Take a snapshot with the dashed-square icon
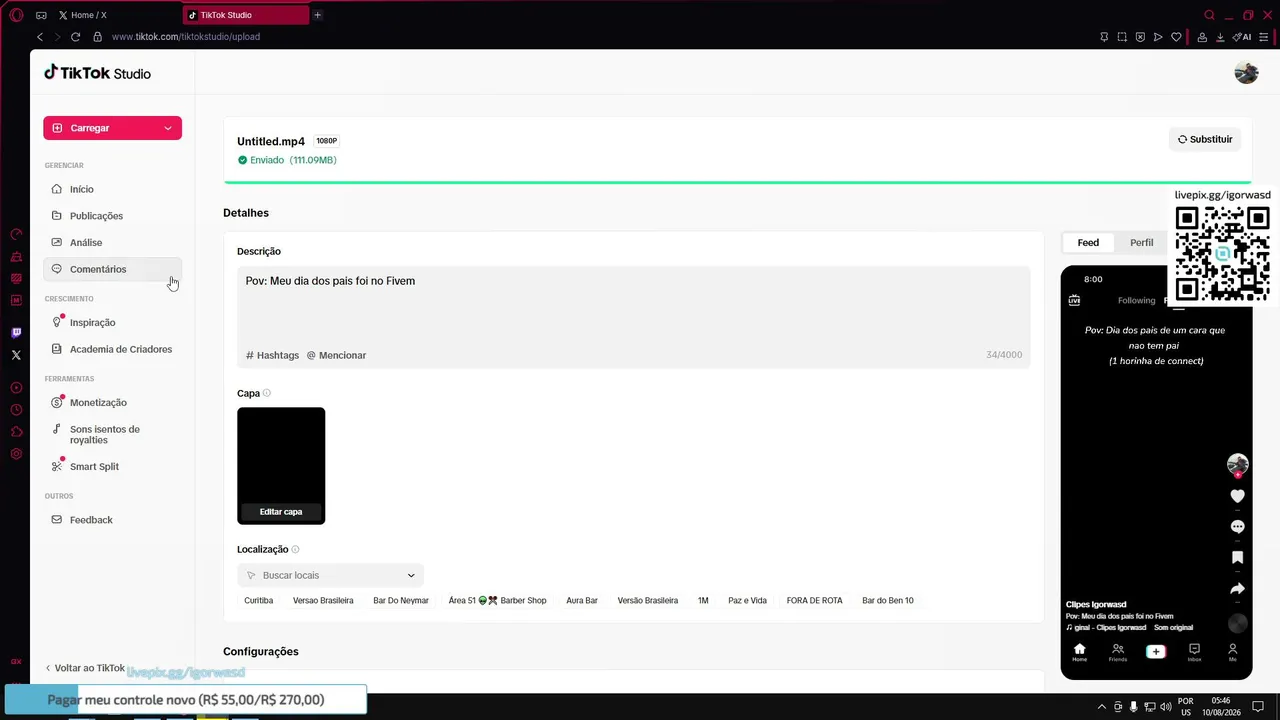 (x=1122, y=37)
